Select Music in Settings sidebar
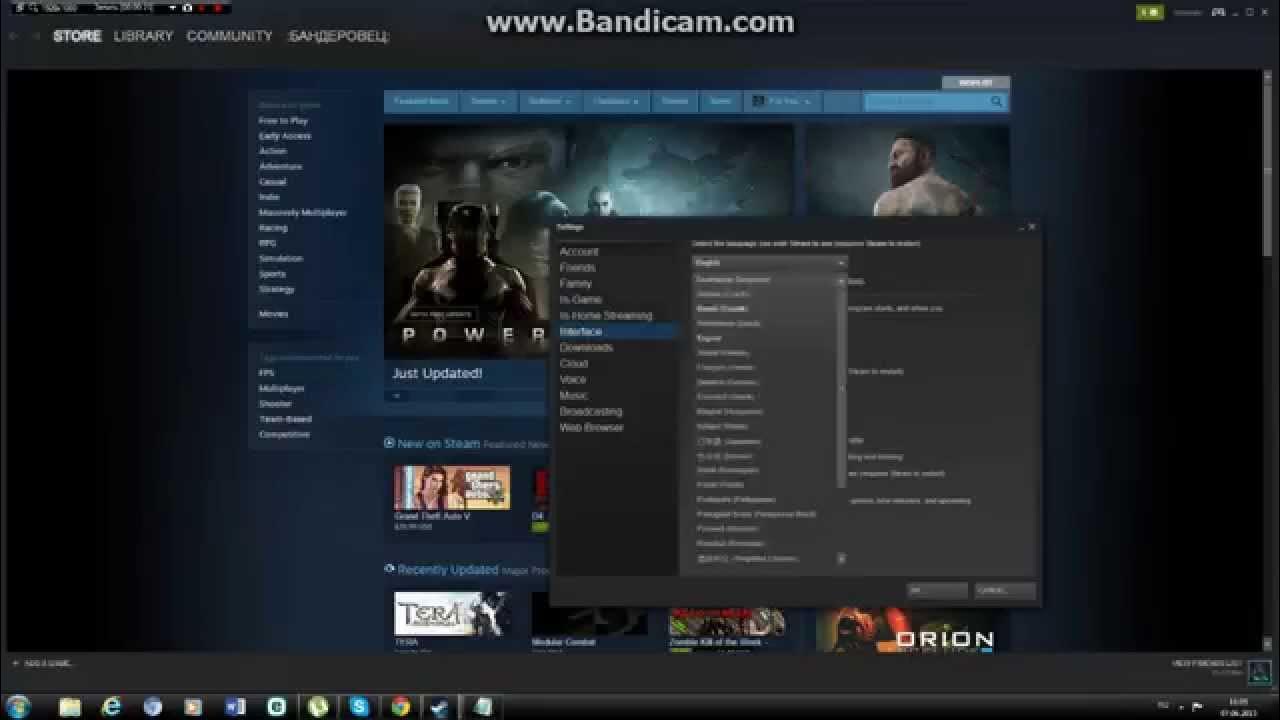The width and height of the screenshot is (1280, 720). (x=573, y=396)
